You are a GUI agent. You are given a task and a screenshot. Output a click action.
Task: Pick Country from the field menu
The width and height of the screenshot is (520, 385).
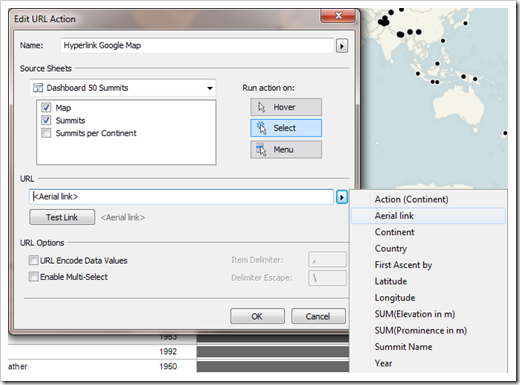428,248
